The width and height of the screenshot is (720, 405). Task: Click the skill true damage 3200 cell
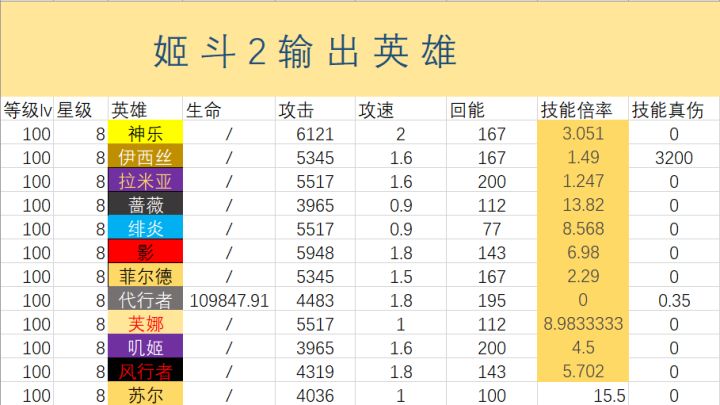tap(674, 158)
